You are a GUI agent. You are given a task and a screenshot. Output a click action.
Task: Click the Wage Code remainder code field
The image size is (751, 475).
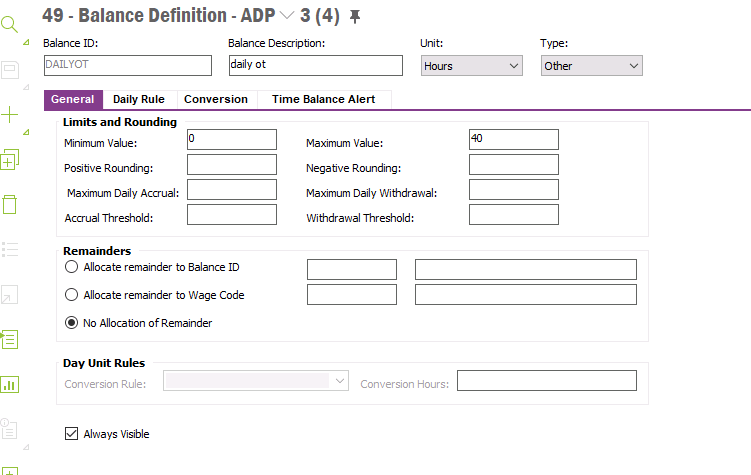(352, 294)
